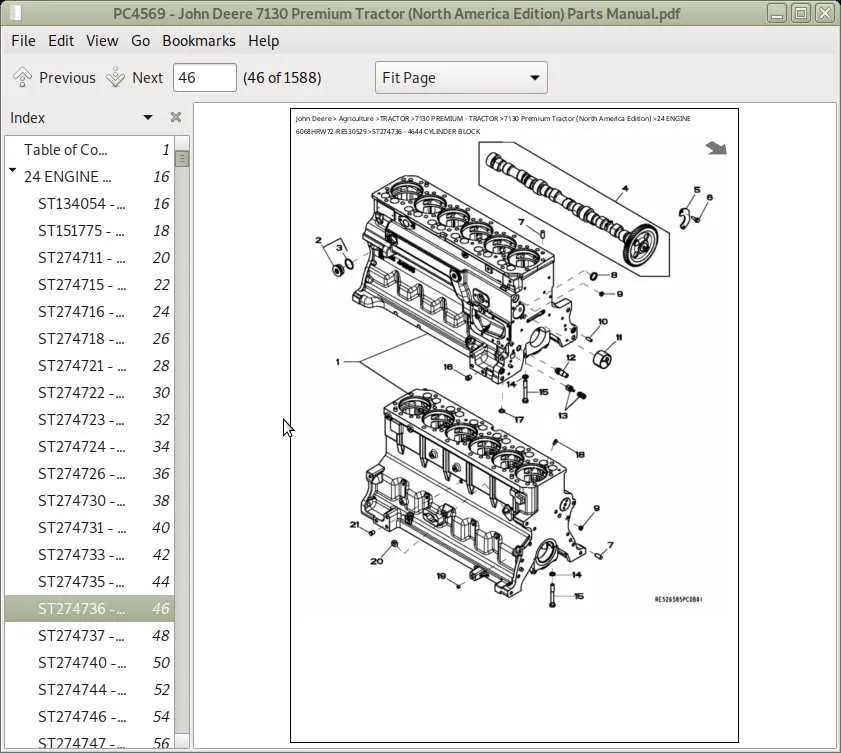Select index entry ST274744
This screenshot has width=841, height=753.
point(90,690)
